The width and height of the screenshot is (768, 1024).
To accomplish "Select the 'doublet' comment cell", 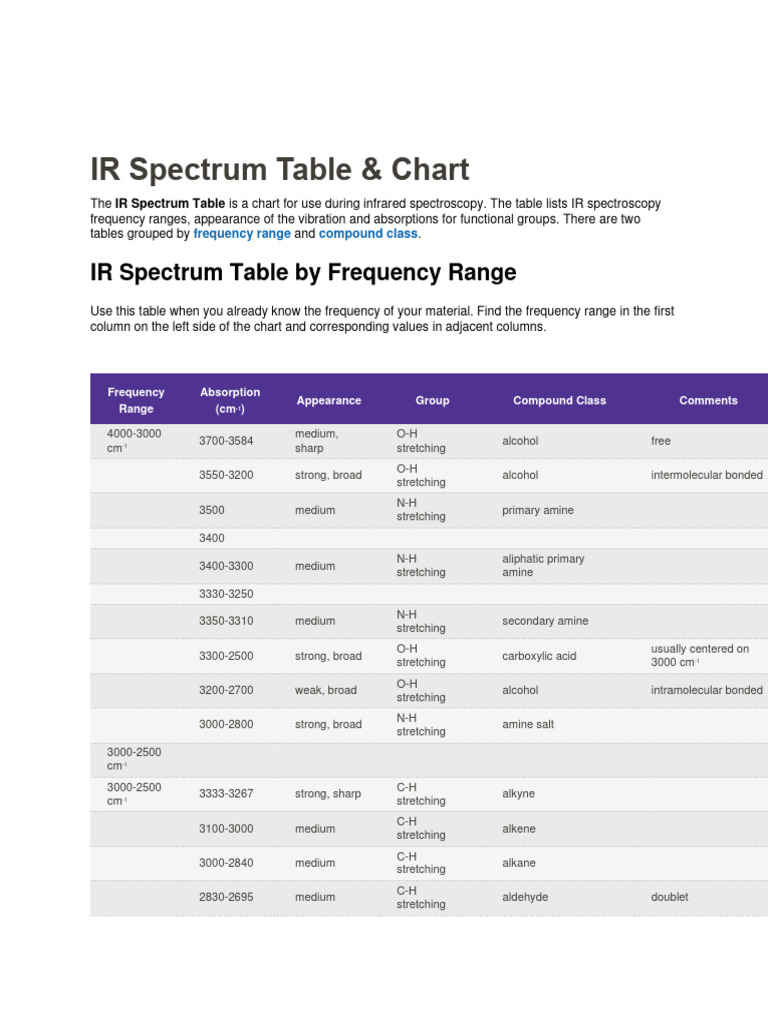I will [x=669, y=897].
